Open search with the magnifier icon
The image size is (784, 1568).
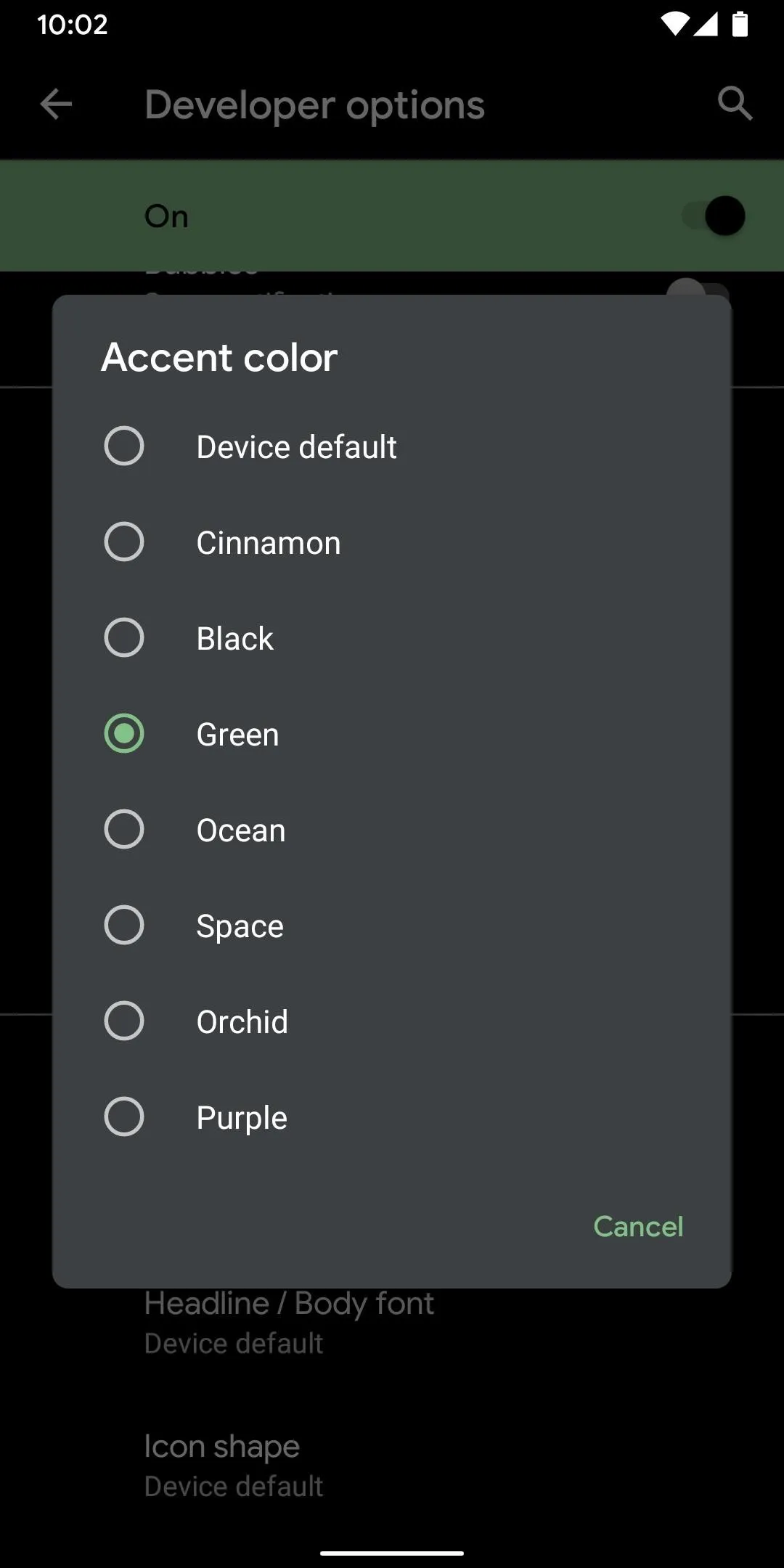735,104
